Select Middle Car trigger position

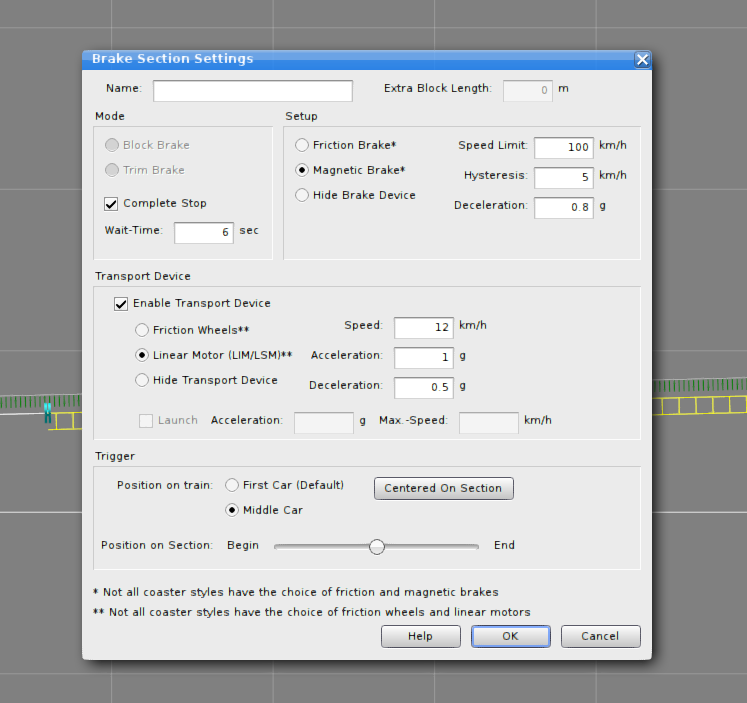point(232,510)
